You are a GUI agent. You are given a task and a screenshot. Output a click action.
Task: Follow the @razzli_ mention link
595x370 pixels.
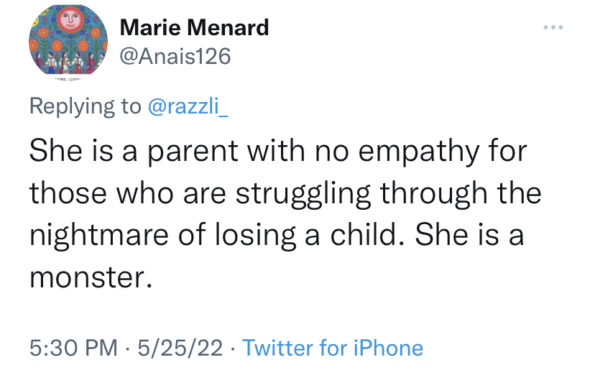[188, 106]
